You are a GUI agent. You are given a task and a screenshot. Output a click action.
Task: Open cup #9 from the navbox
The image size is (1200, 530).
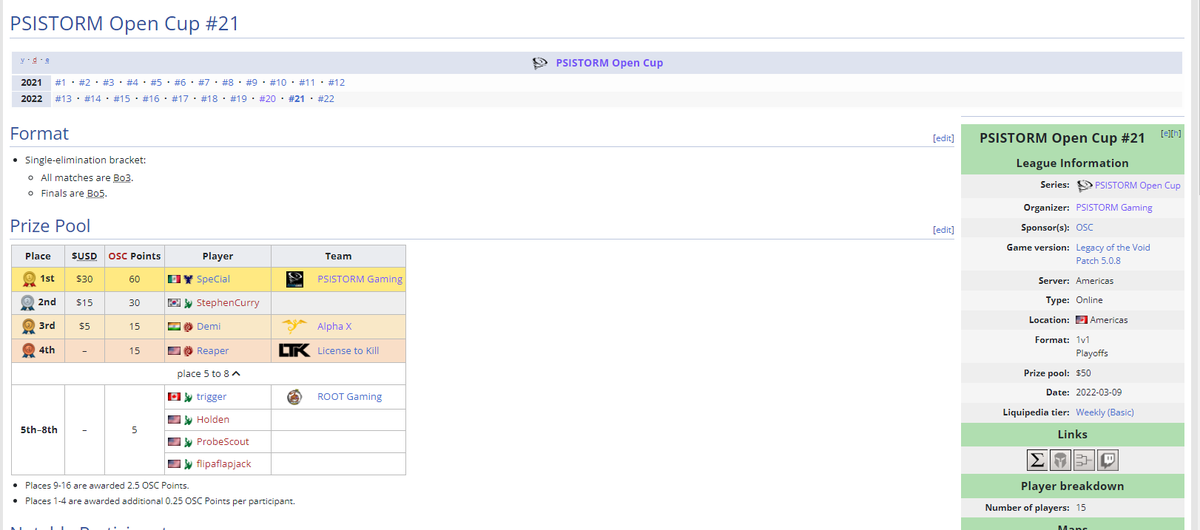(x=252, y=82)
